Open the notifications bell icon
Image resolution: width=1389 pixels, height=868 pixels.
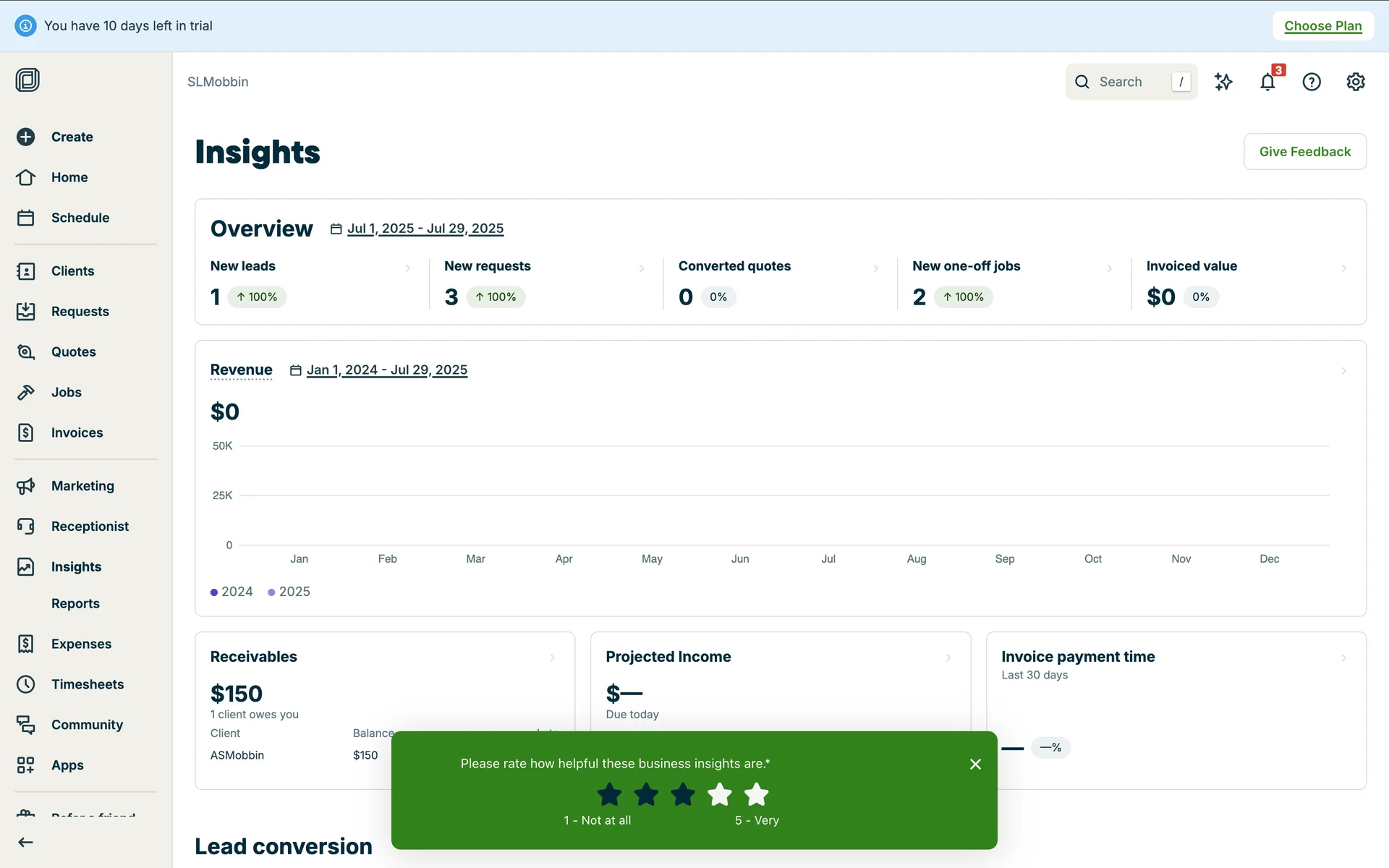pyautogui.click(x=1267, y=82)
